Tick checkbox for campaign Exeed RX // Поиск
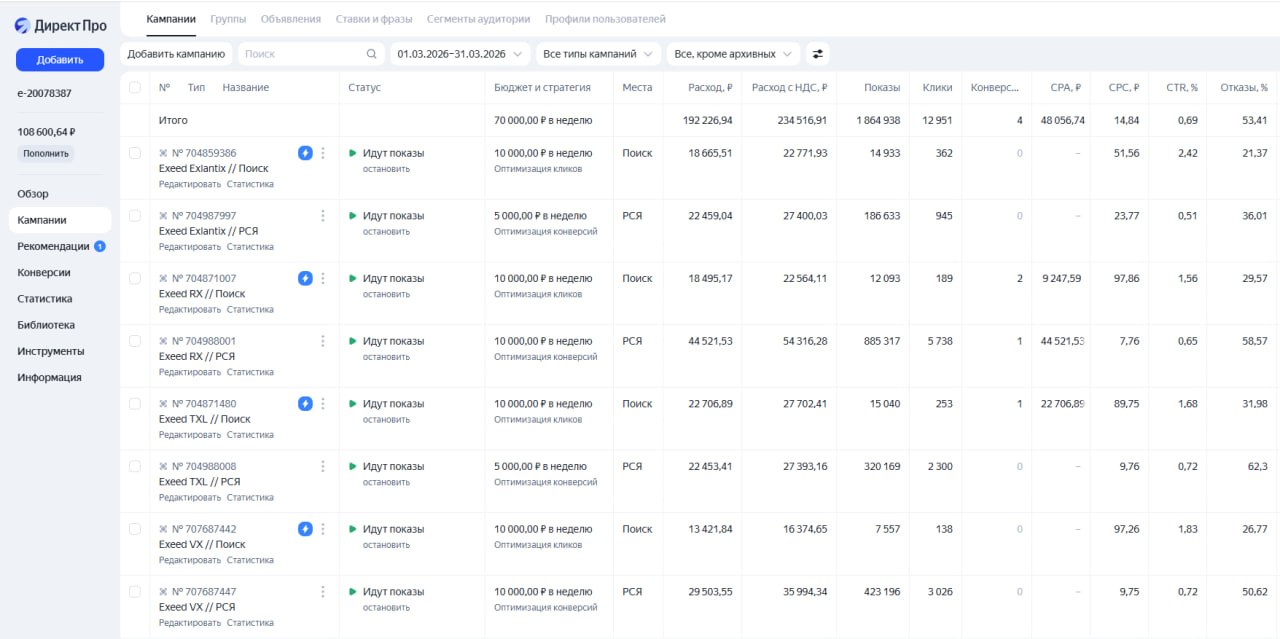 (135, 278)
